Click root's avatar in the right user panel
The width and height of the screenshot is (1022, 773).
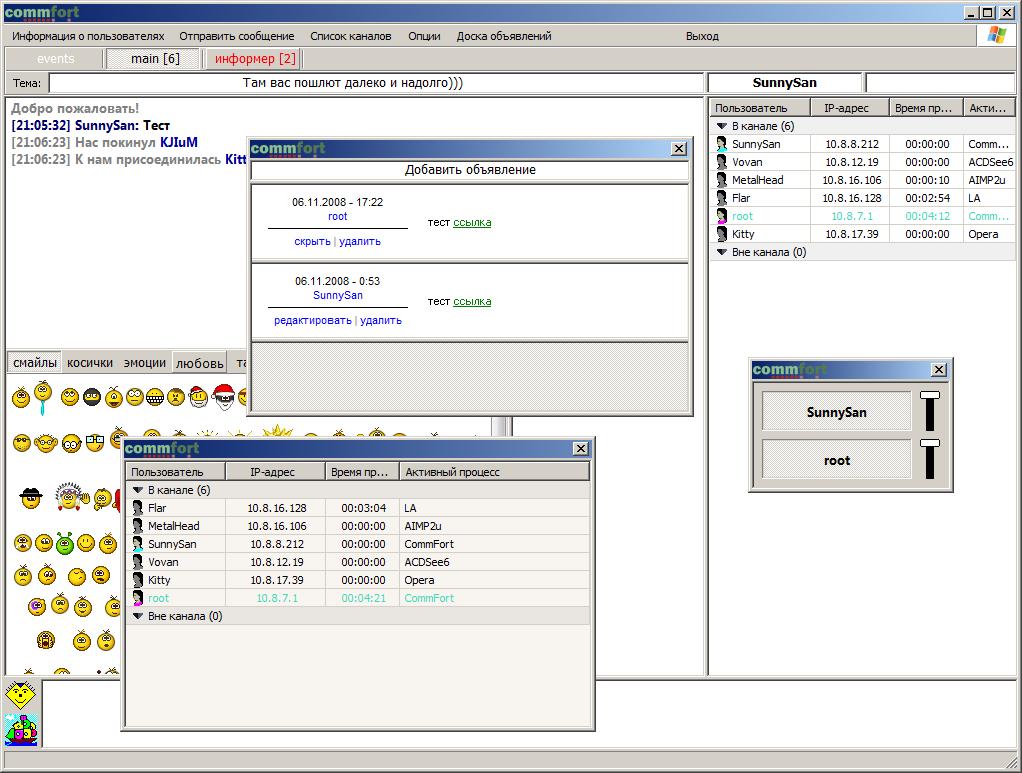tap(722, 216)
